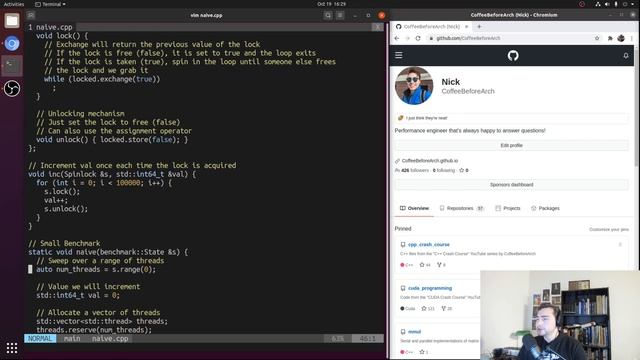Open the Chromium three-dot menu

point(631,38)
